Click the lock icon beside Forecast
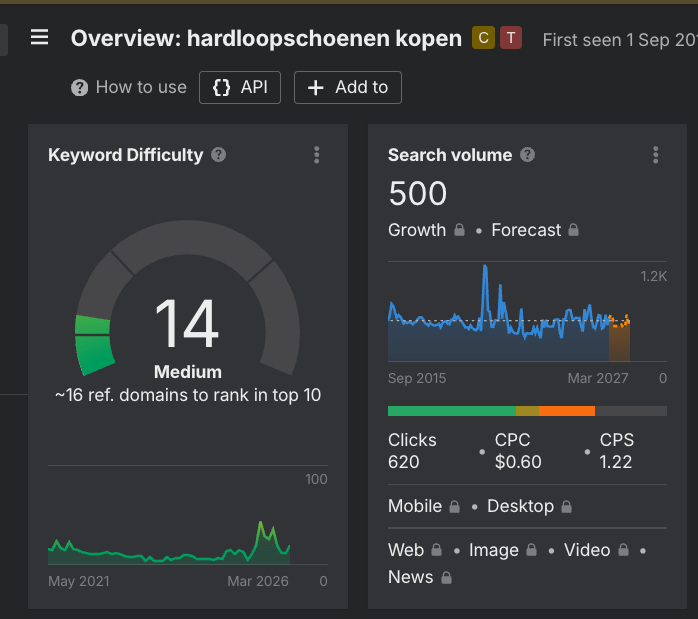 pos(574,230)
